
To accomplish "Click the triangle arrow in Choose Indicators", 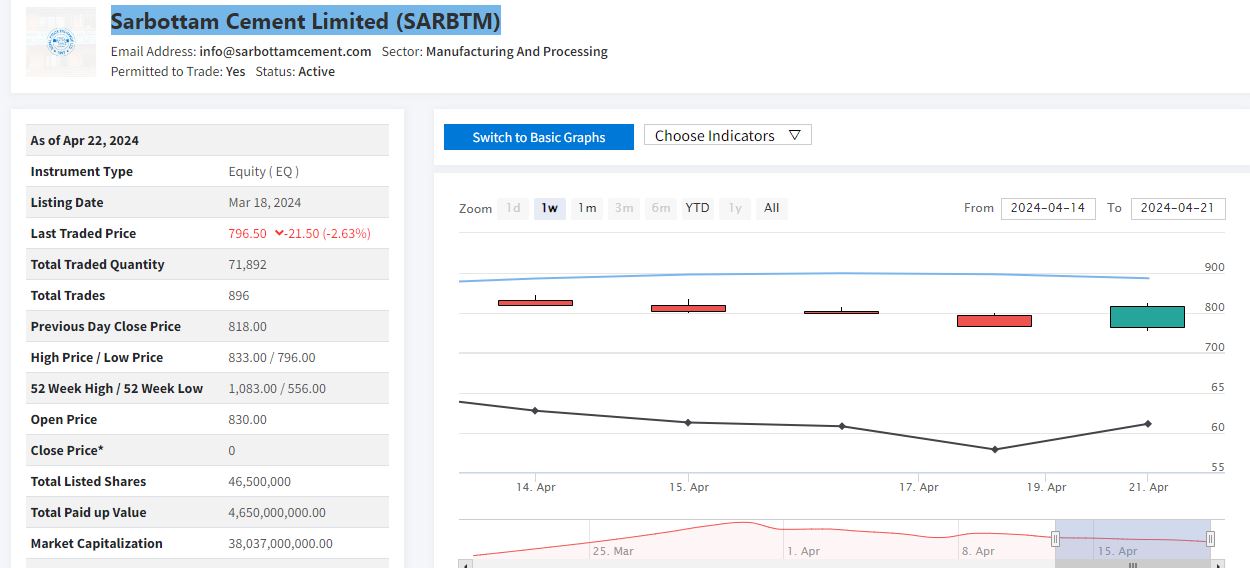I will [795, 135].
